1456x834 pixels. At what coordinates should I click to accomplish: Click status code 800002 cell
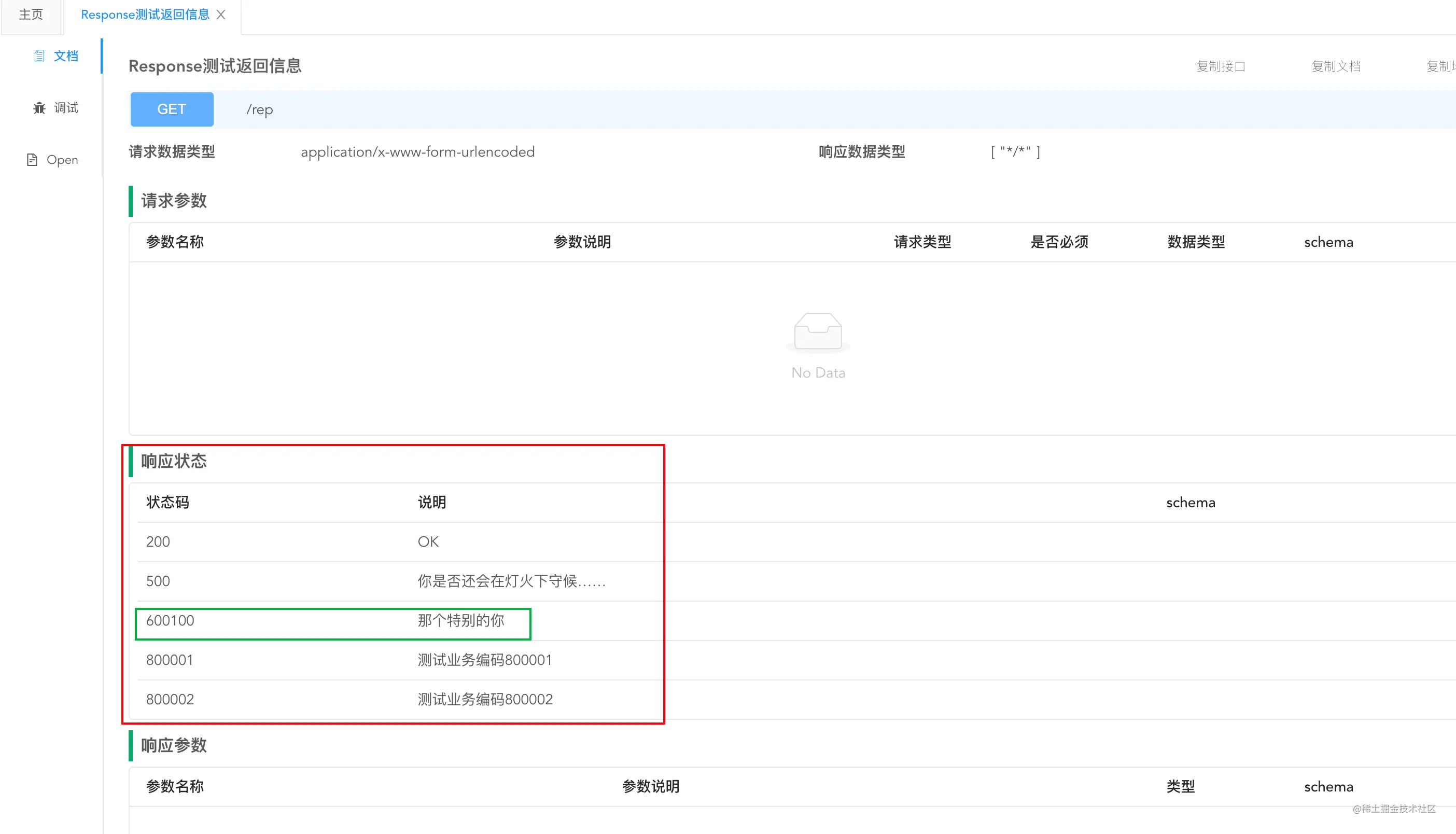170,700
